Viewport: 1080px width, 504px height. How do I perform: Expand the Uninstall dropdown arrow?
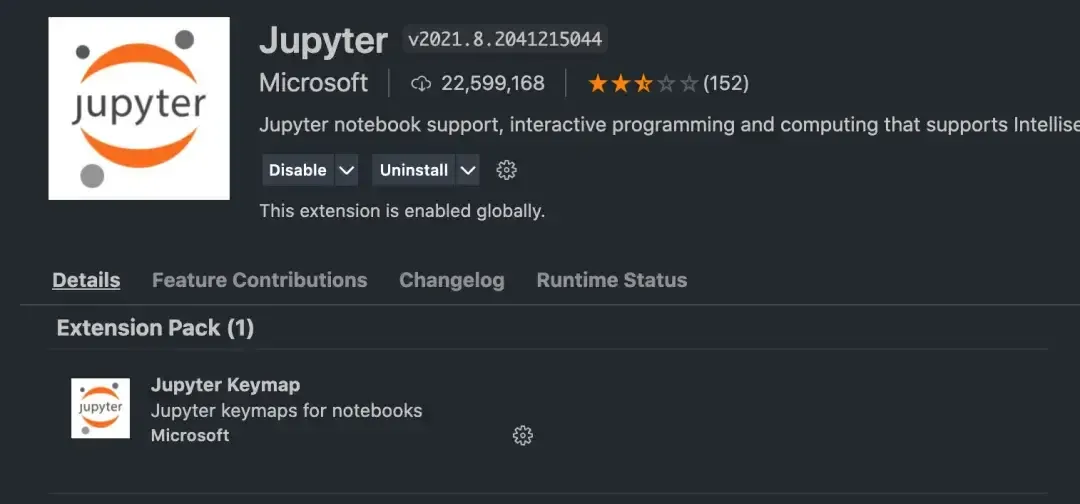tap(467, 170)
